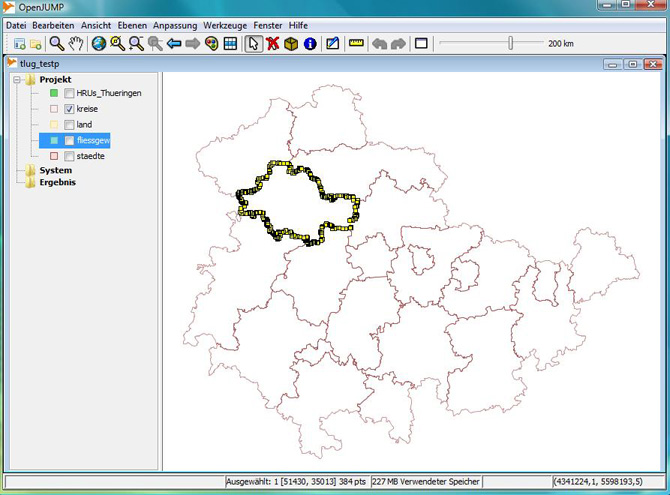Show the staedte layer via checkbox
The height and width of the screenshot is (495, 670).
point(69,157)
